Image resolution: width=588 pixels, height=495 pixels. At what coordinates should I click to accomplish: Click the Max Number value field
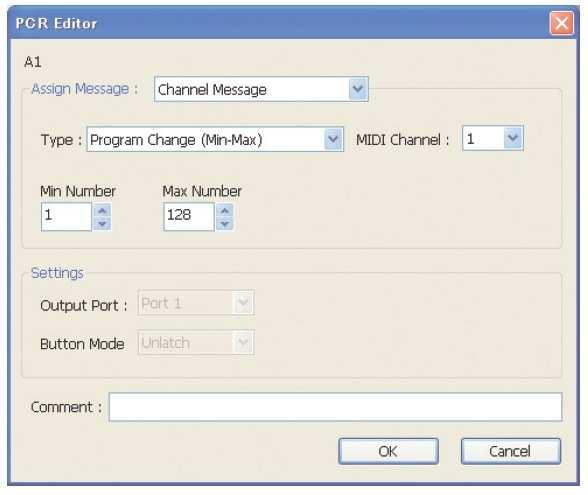pyautogui.click(x=189, y=216)
